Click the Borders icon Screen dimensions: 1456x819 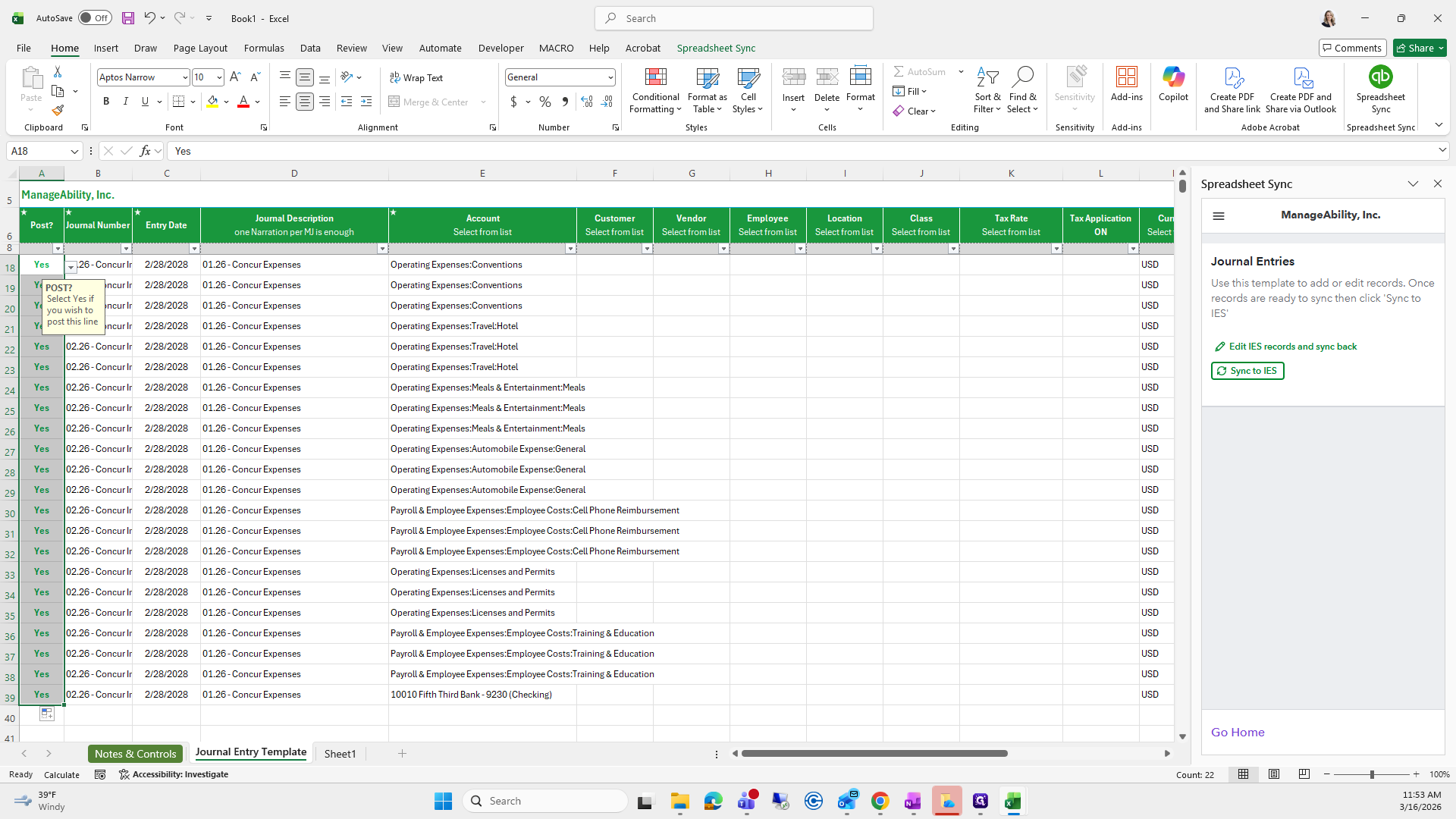(x=178, y=102)
